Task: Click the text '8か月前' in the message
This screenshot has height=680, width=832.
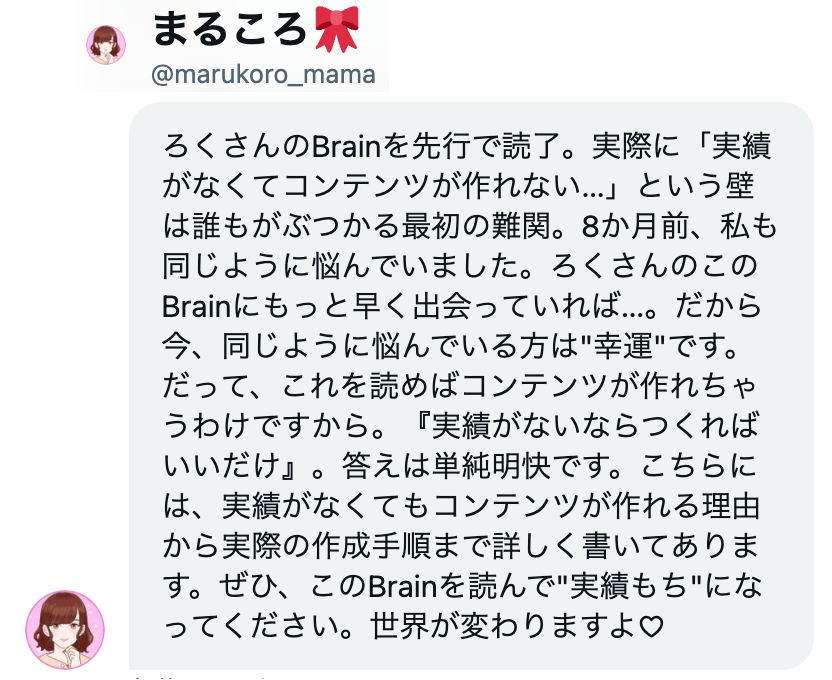Action: click(633, 226)
